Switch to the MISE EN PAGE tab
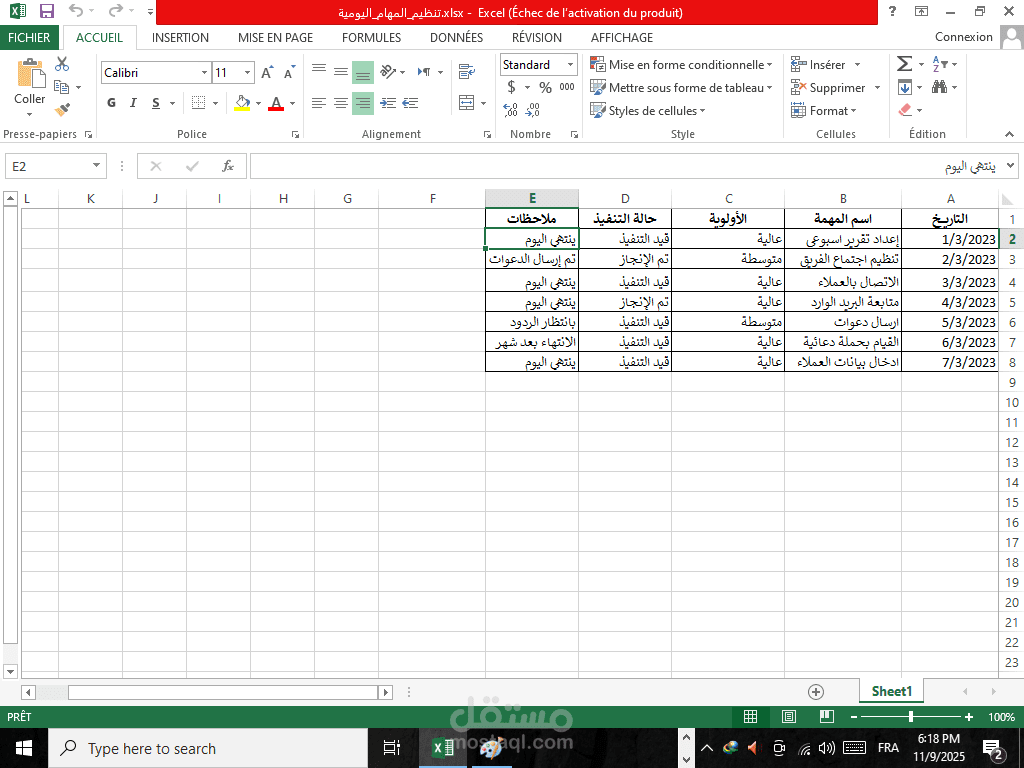Image resolution: width=1024 pixels, height=768 pixels. 276,37
